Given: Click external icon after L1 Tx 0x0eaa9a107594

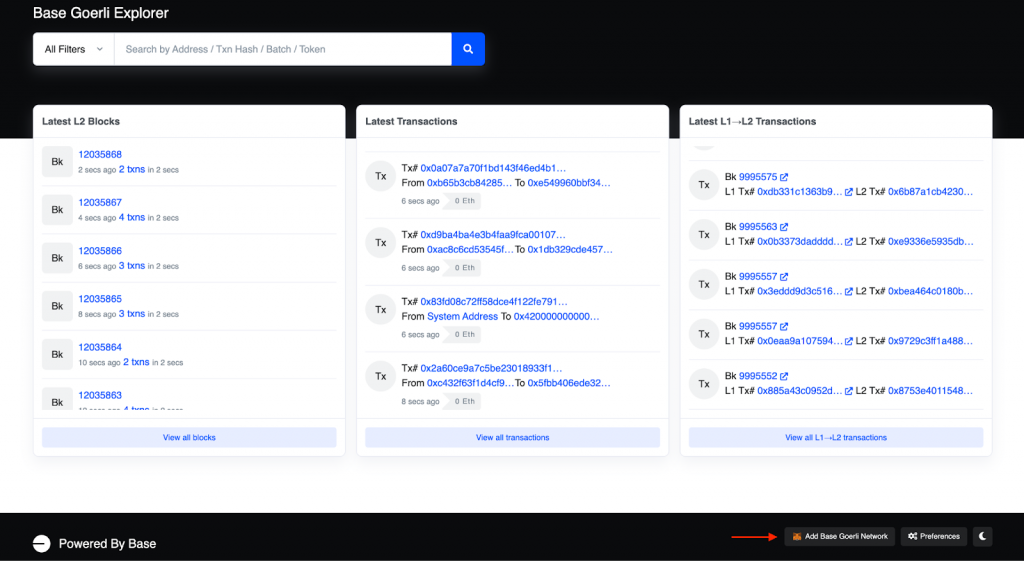Looking at the screenshot, I should 848,341.
